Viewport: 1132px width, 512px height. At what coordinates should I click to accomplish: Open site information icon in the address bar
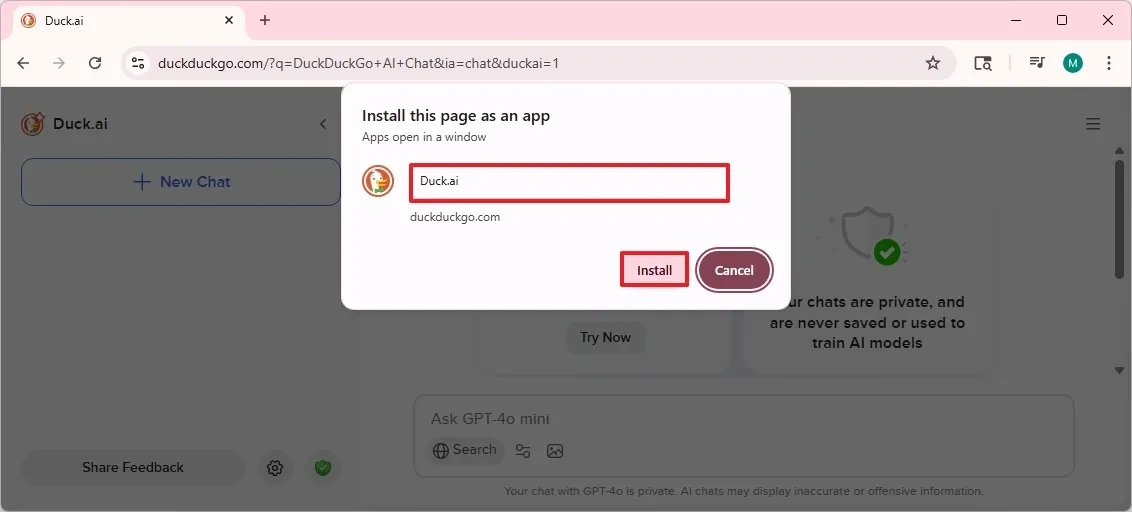138,64
